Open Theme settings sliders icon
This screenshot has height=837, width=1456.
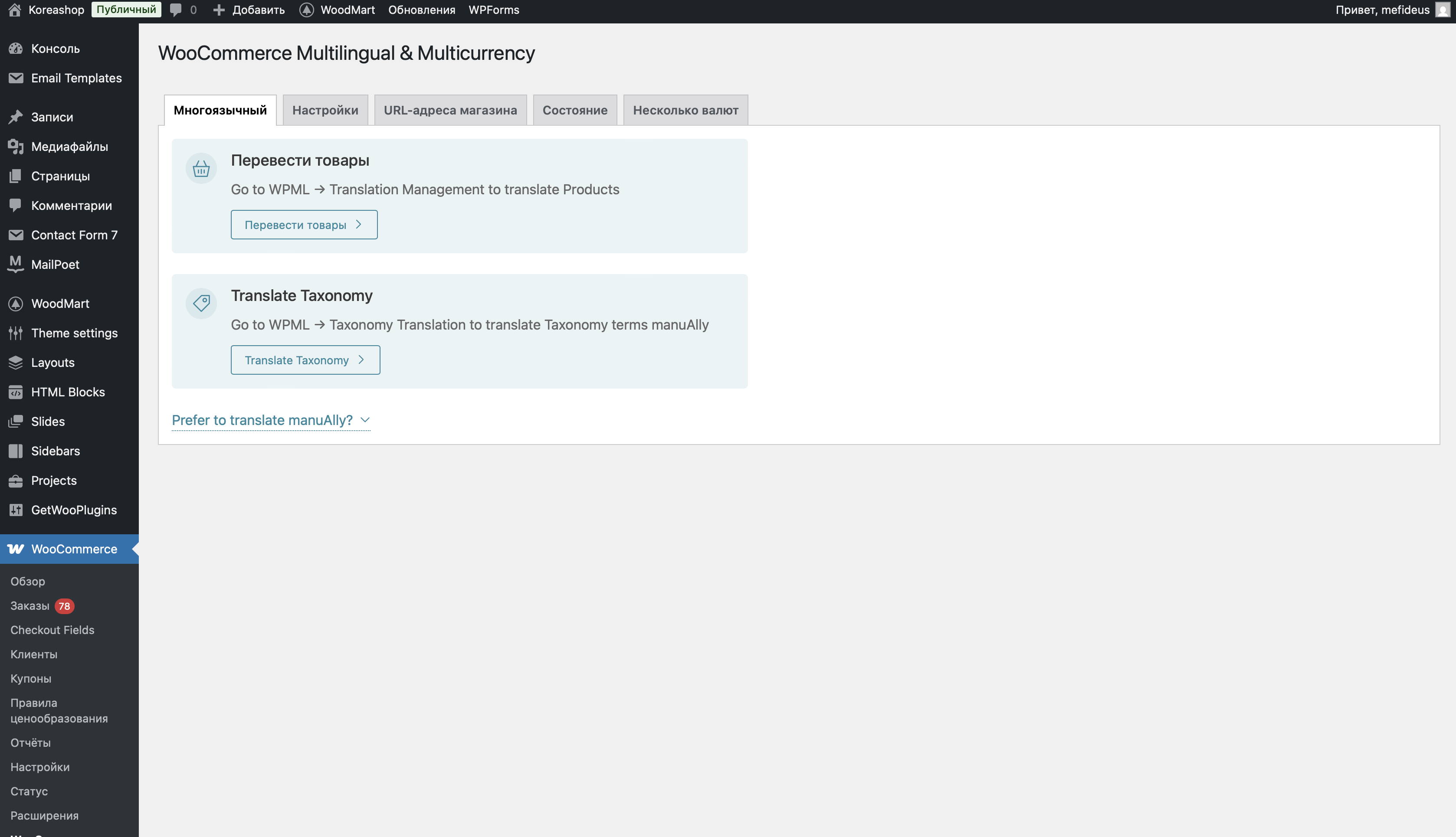click(x=16, y=333)
